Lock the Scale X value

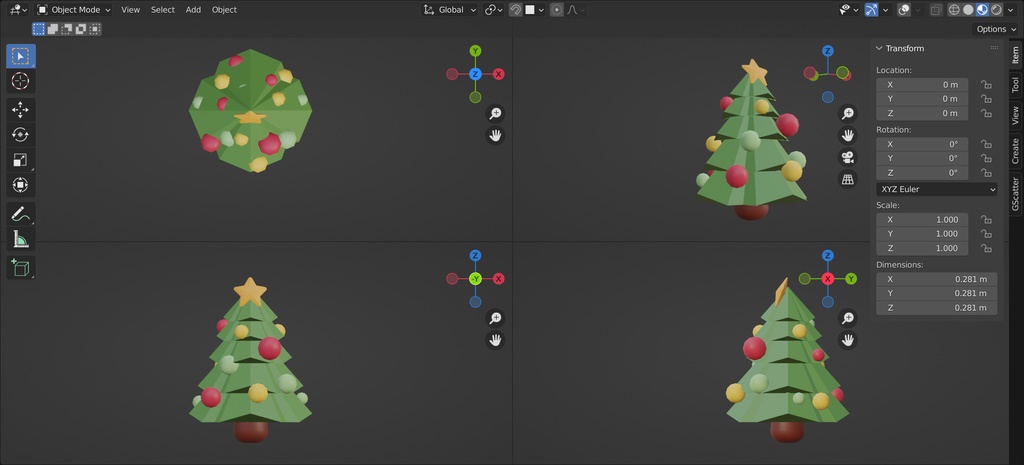tap(986, 219)
